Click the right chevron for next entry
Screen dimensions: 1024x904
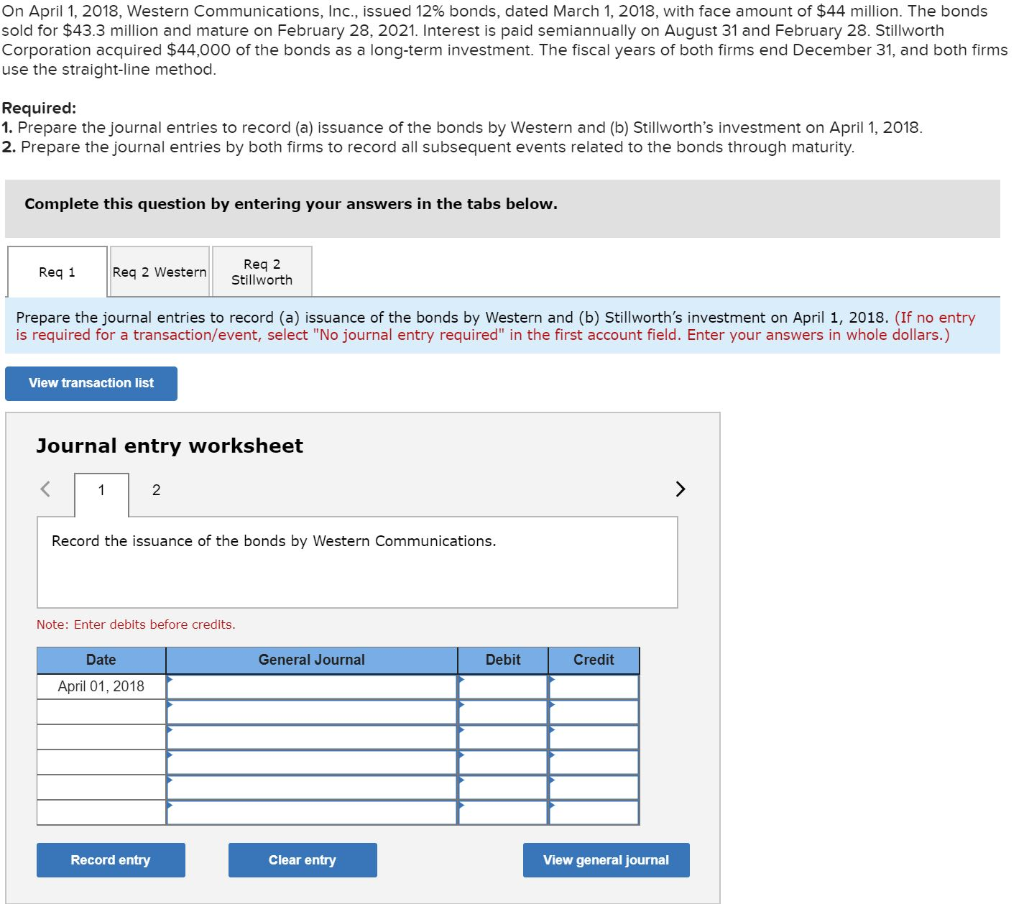coord(681,489)
